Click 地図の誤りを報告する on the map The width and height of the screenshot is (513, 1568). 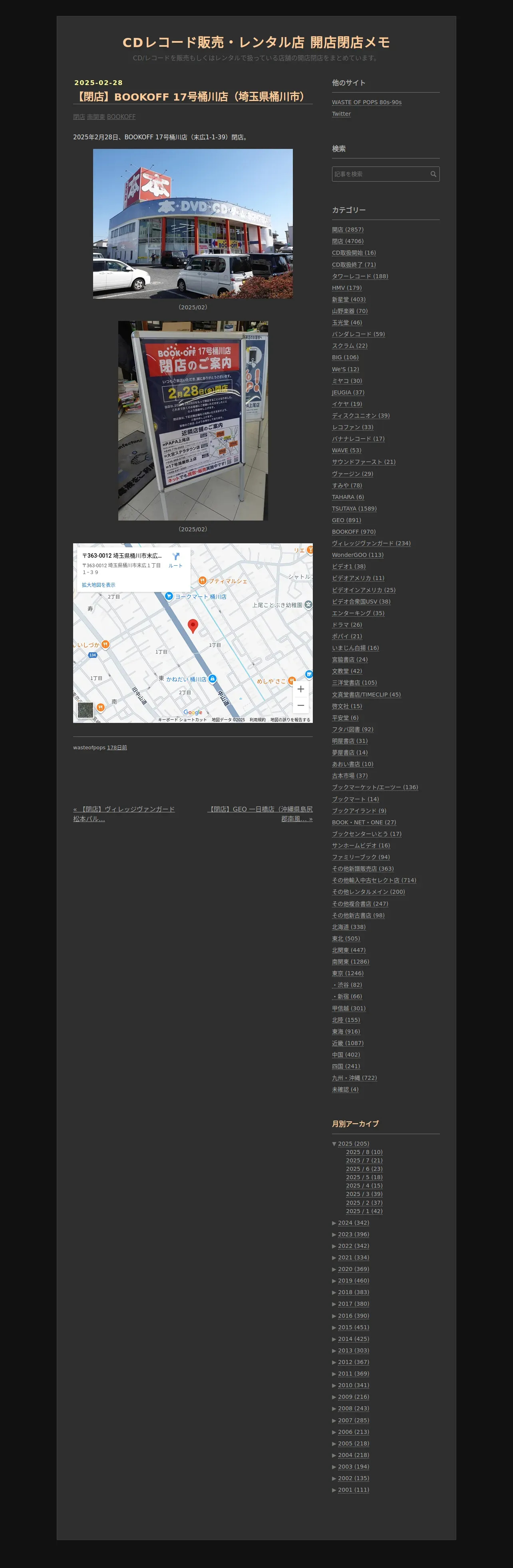point(290,719)
